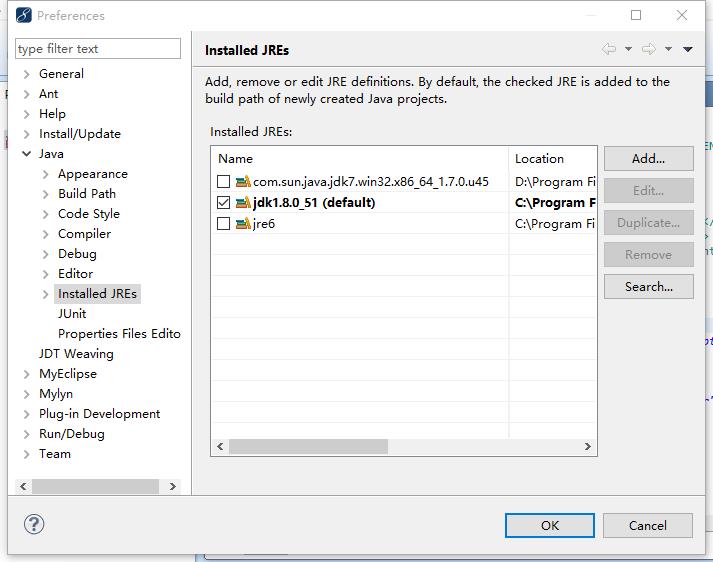Click the Add... button
Viewport: 713px width, 562px height.
[x=648, y=158]
